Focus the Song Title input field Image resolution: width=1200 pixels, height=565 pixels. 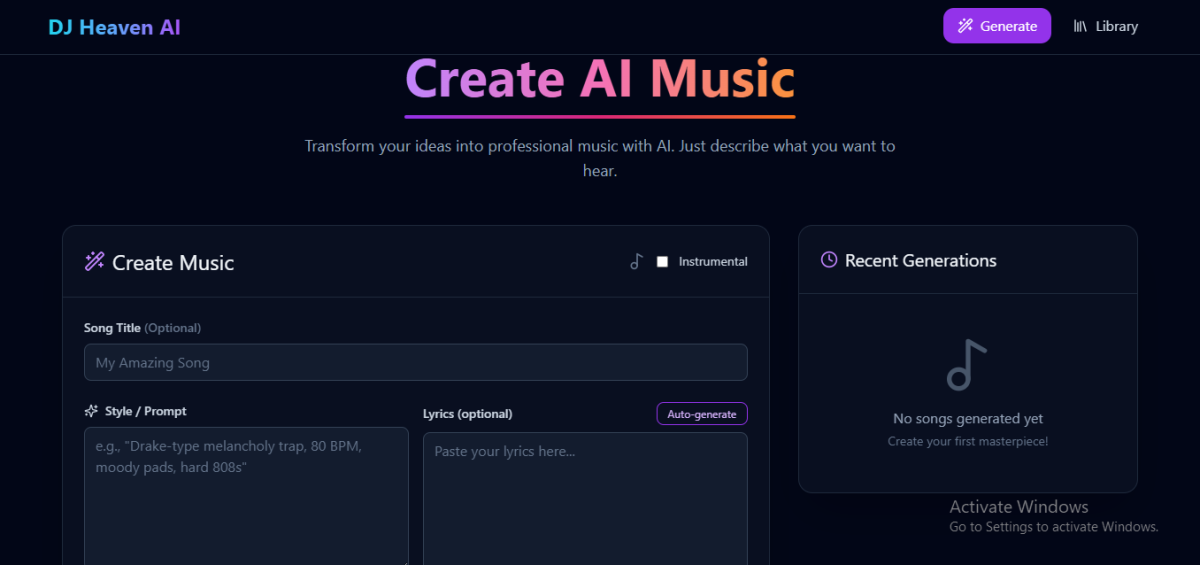pos(415,362)
